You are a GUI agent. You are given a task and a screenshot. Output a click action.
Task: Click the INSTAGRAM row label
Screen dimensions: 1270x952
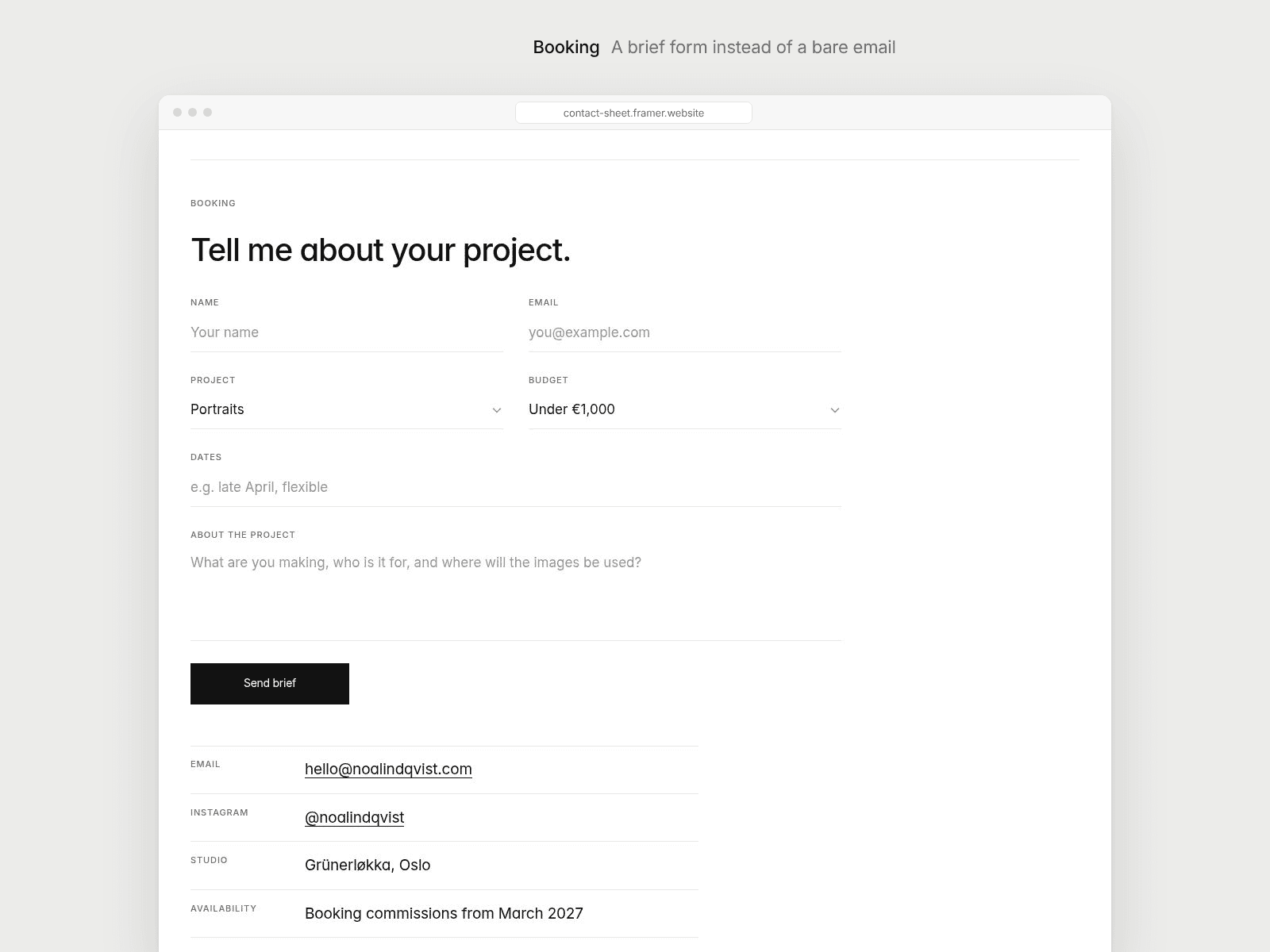click(x=219, y=812)
